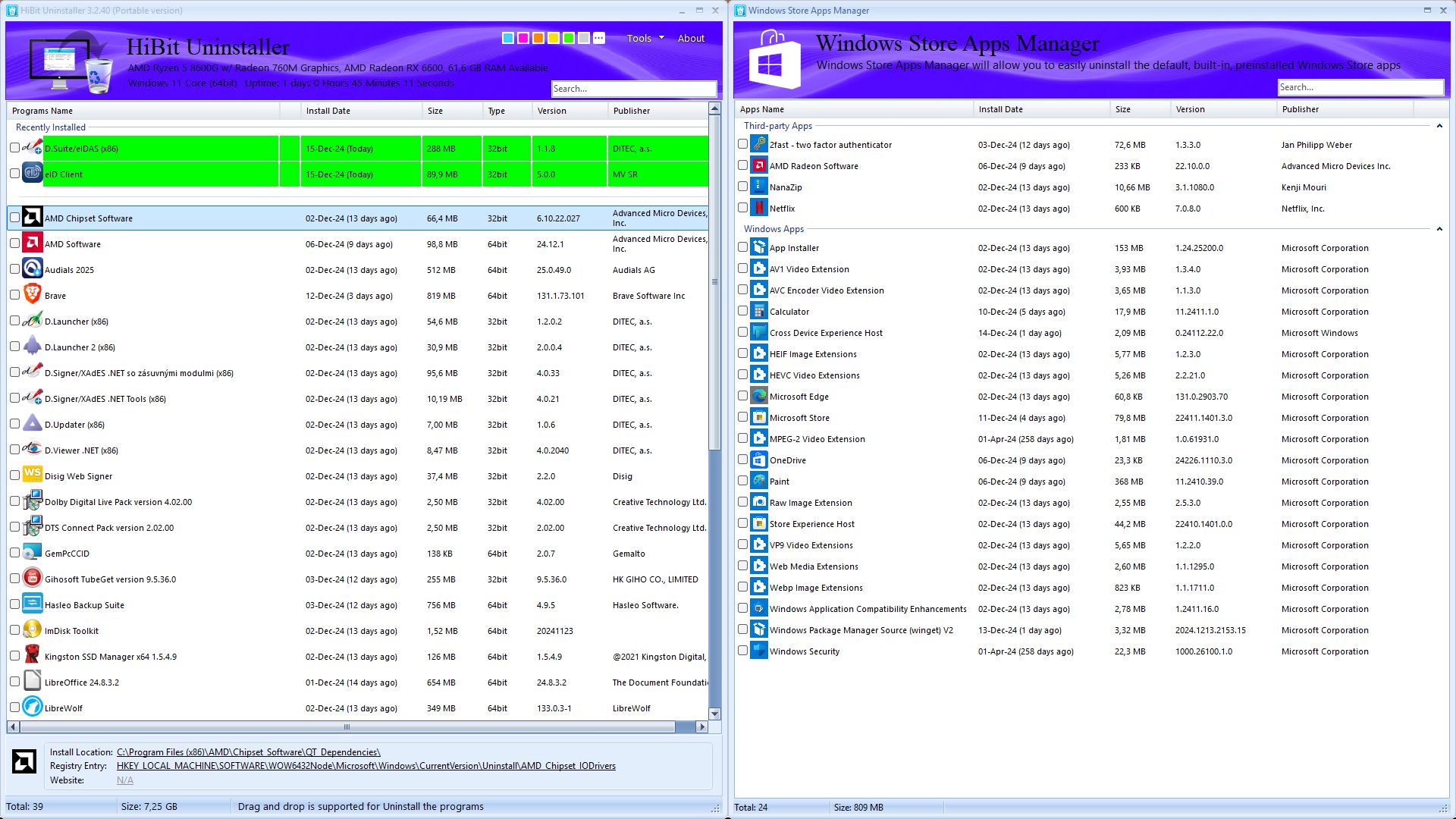Click the LibreOffice document icon
This screenshot has width=1456, height=819.
[x=32, y=682]
